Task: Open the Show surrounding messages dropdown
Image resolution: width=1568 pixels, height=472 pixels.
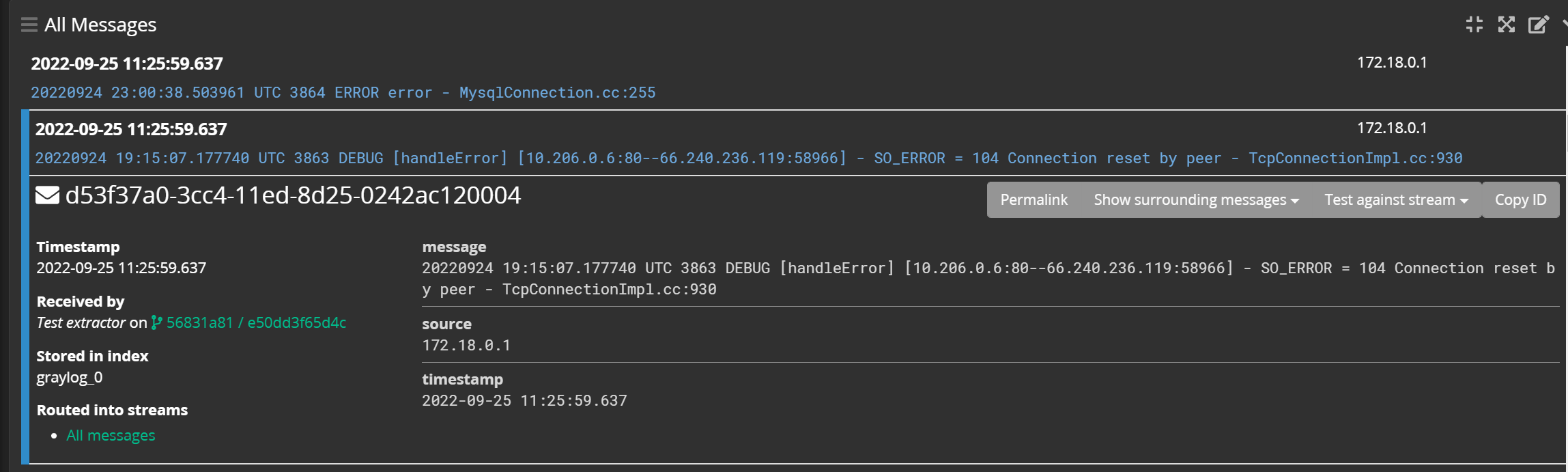Action: coord(1196,199)
